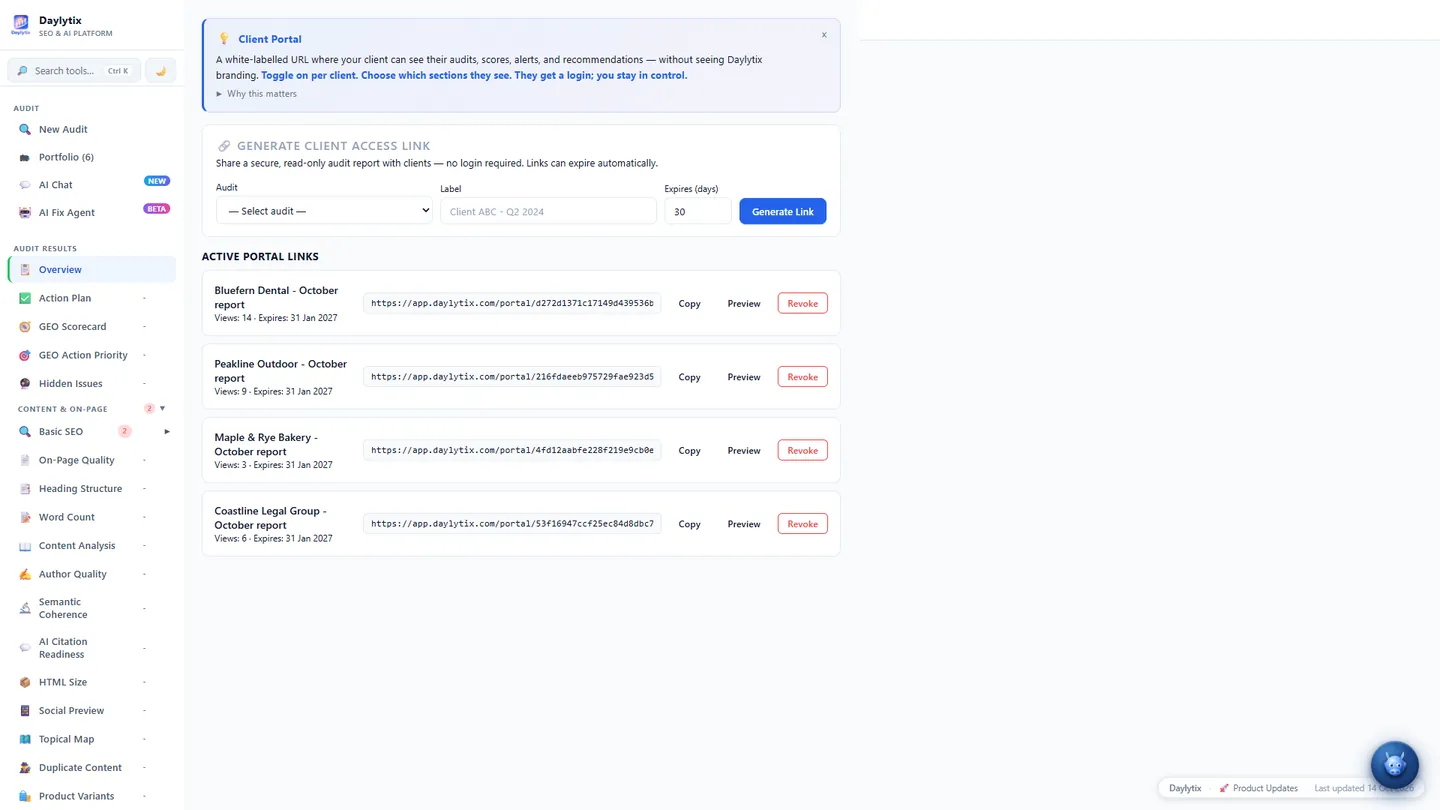Image resolution: width=1440 pixels, height=810 pixels.
Task: Click the Duplicate Content icon
Action: coord(25,768)
